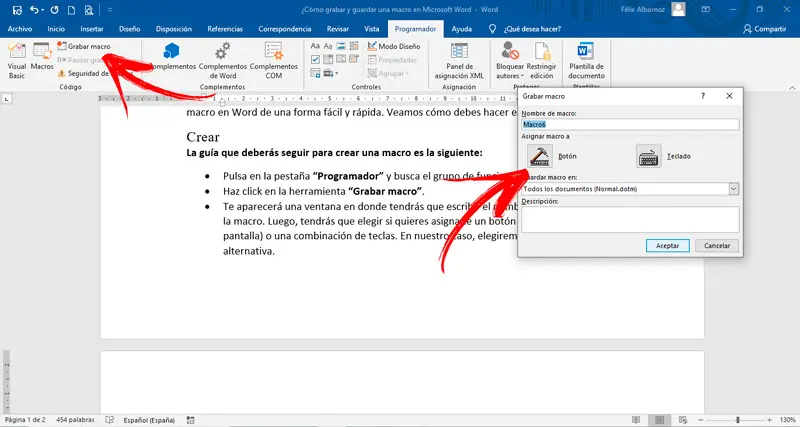Assign macro to Botón
Image resolution: width=800 pixels, height=427 pixels.
[540, 156]
